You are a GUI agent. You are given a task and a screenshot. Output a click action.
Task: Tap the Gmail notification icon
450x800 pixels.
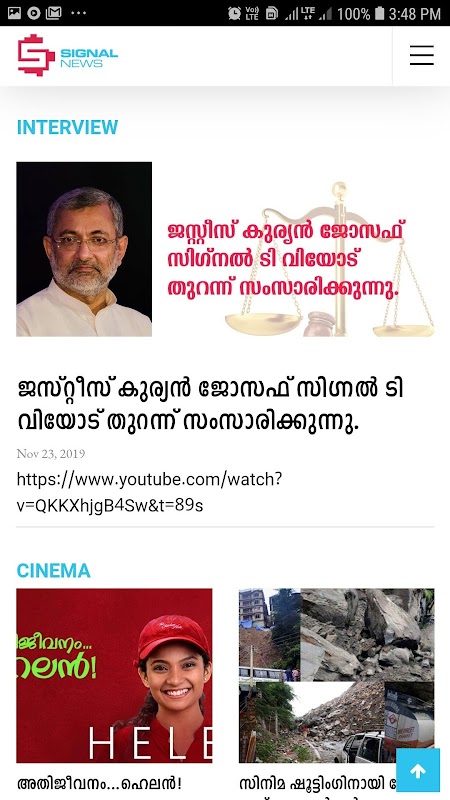pos(54,13)
